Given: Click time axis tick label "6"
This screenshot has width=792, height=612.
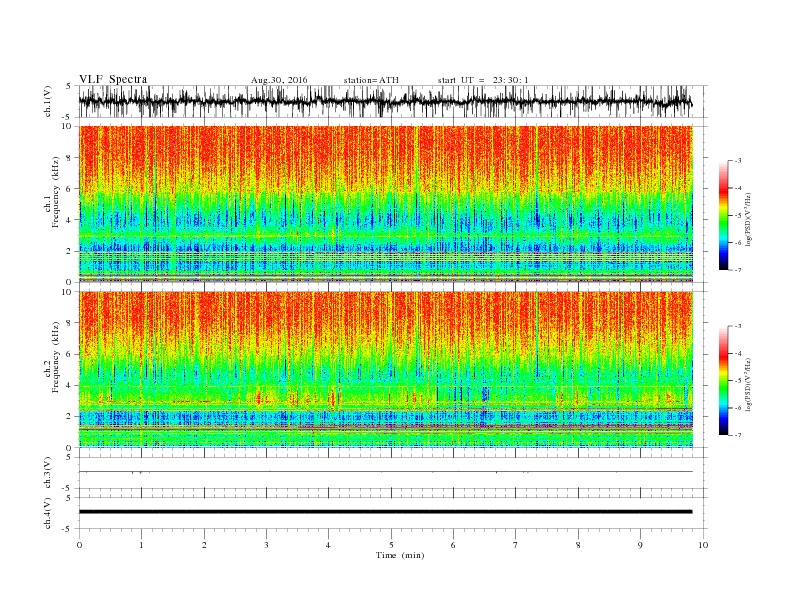Looking at the screenshot, I should 453,545.
